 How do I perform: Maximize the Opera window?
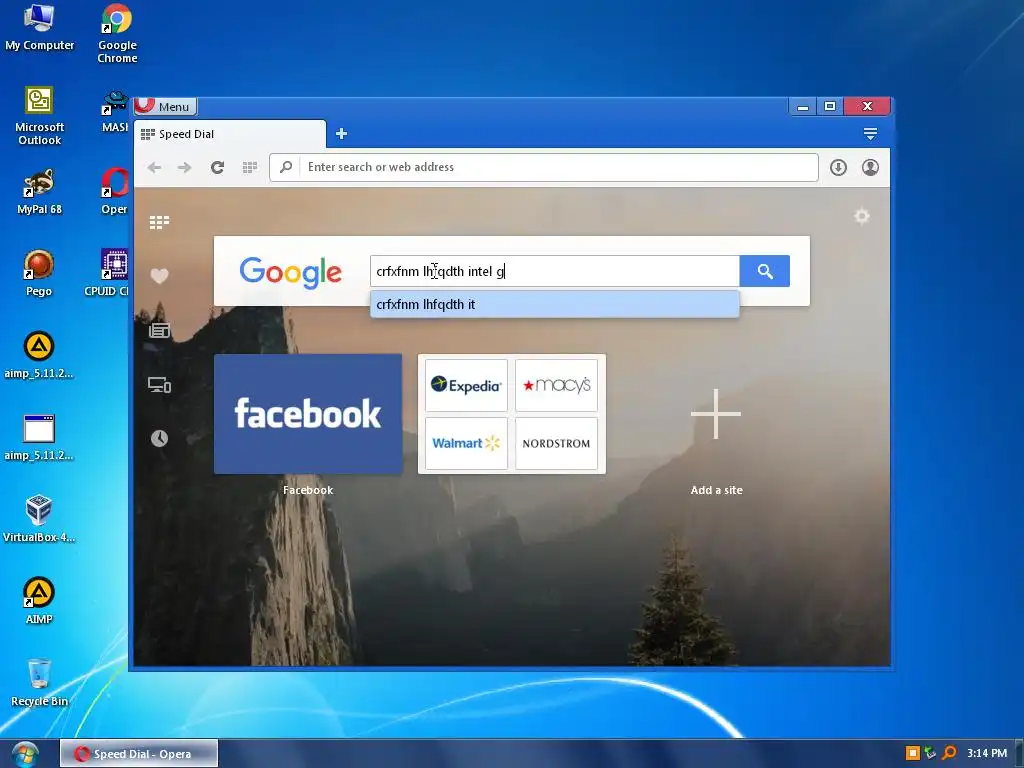[x=830, y=106]
